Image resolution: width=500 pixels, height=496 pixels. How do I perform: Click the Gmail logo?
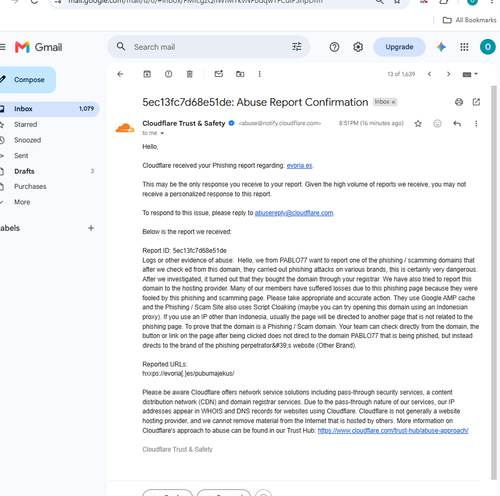(x=39, y=47)
